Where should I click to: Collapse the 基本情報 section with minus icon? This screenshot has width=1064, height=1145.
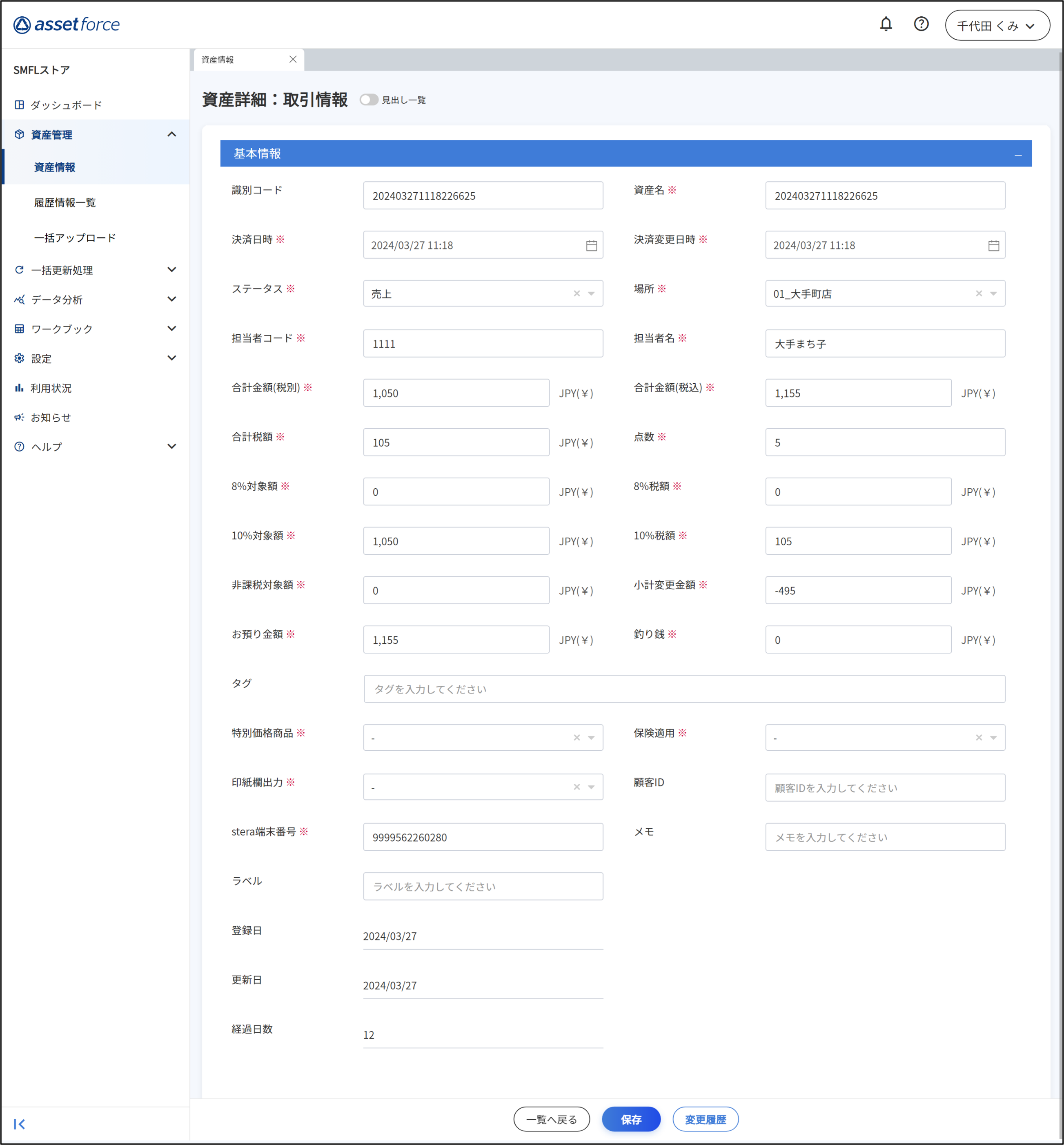point(1018,155)
